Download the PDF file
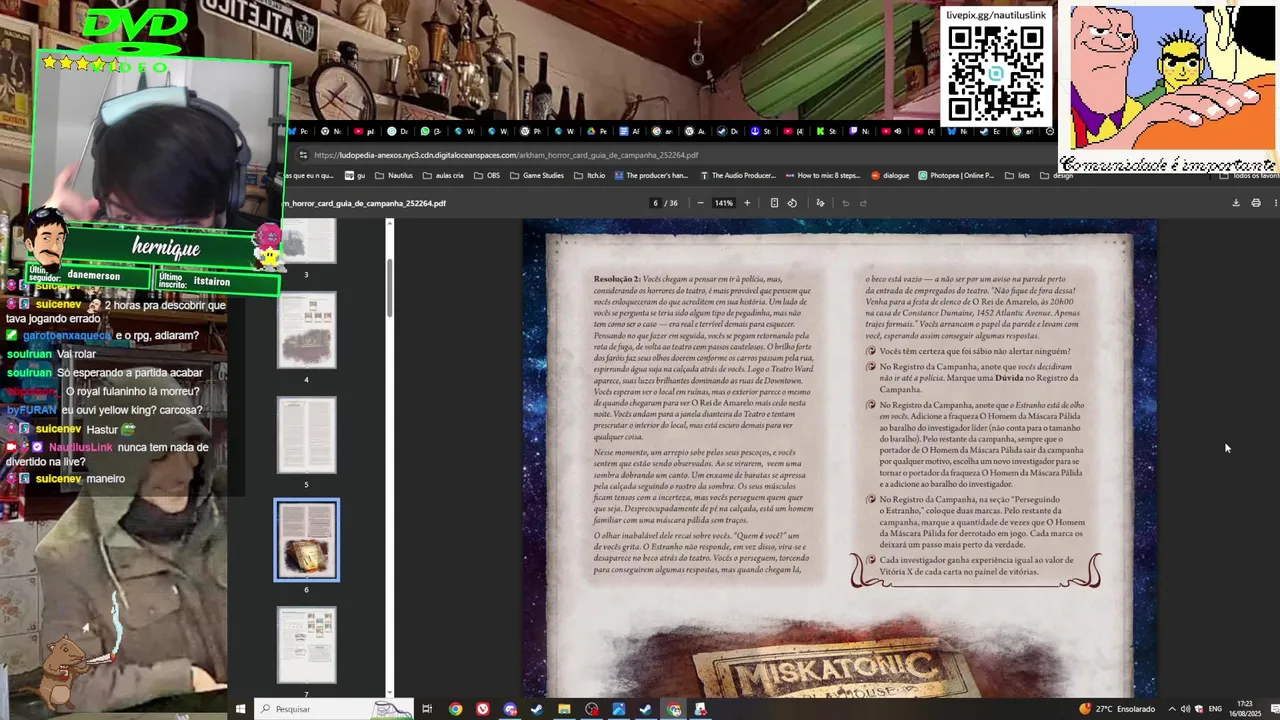Screen dimensions: 1280x720 click(1236, 203)
